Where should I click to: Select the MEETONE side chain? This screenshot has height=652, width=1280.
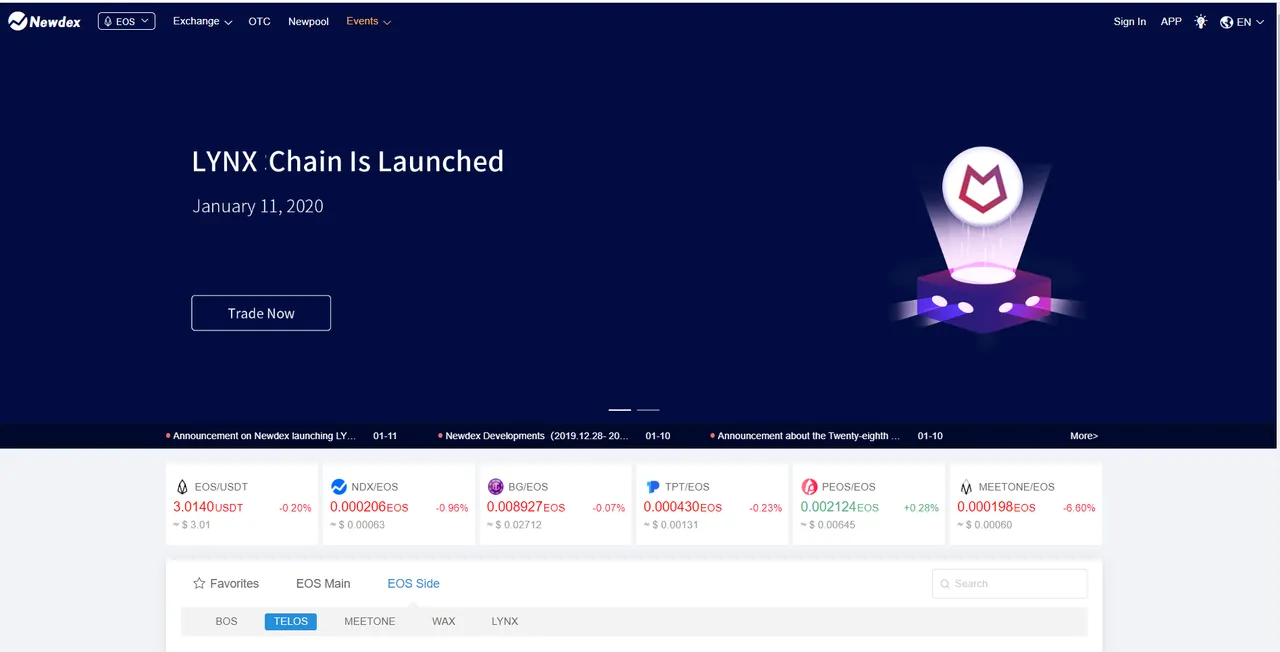coord(370,621)
